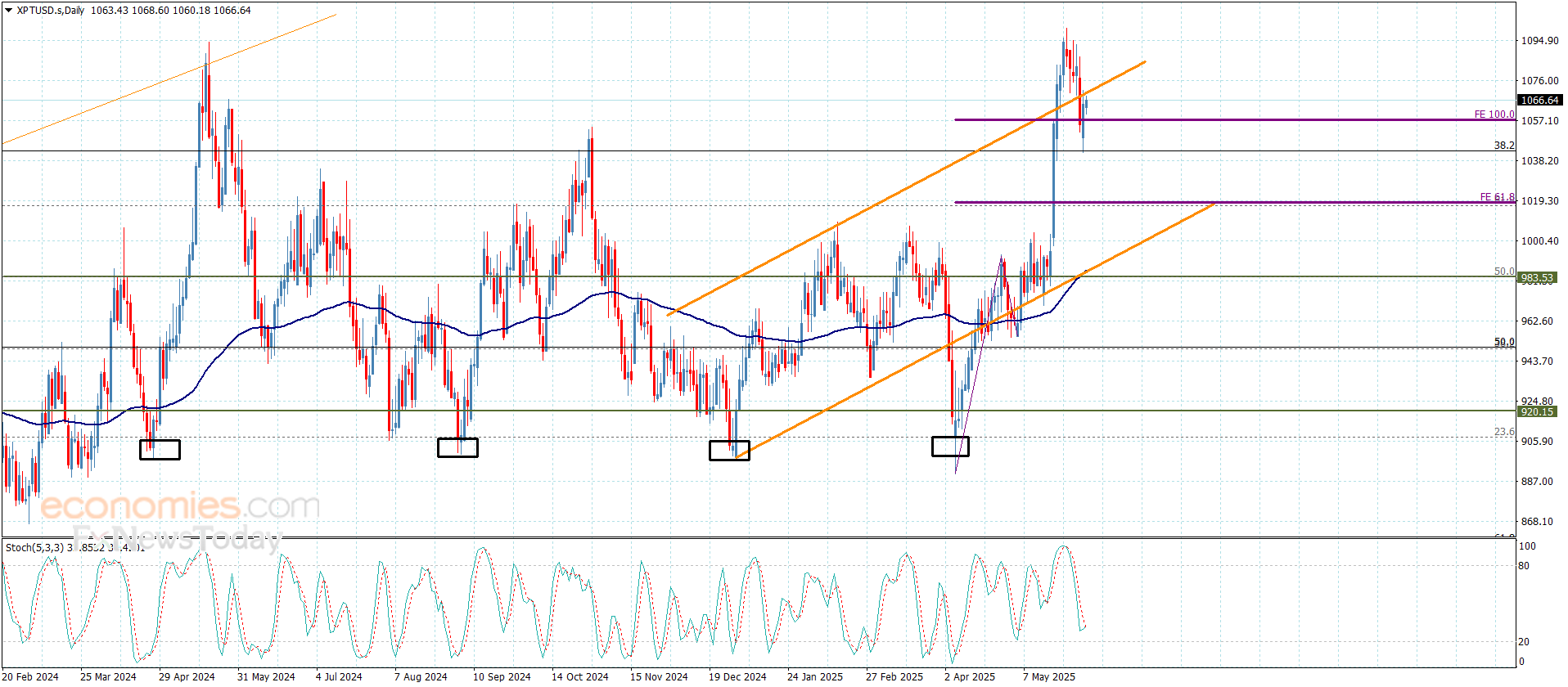Click the 7 May 2025 date label
The height and width of the screenshot is (687, 1568).
[1049, 677]
